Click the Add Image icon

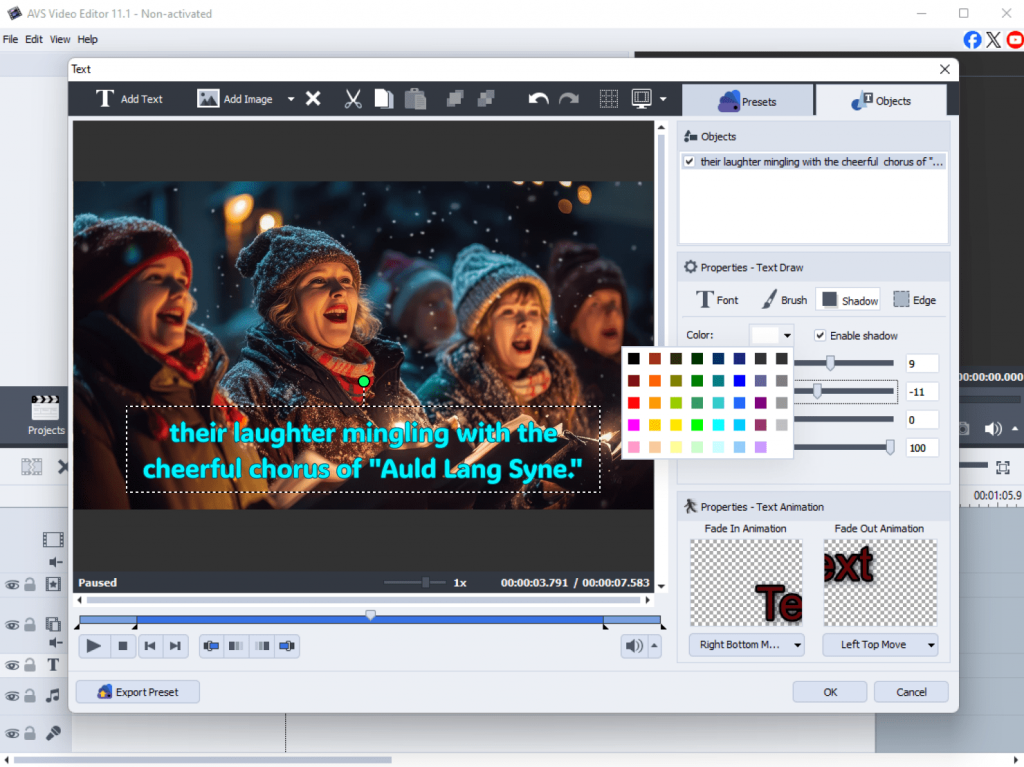pyautogui.click(x=208, y=99)
